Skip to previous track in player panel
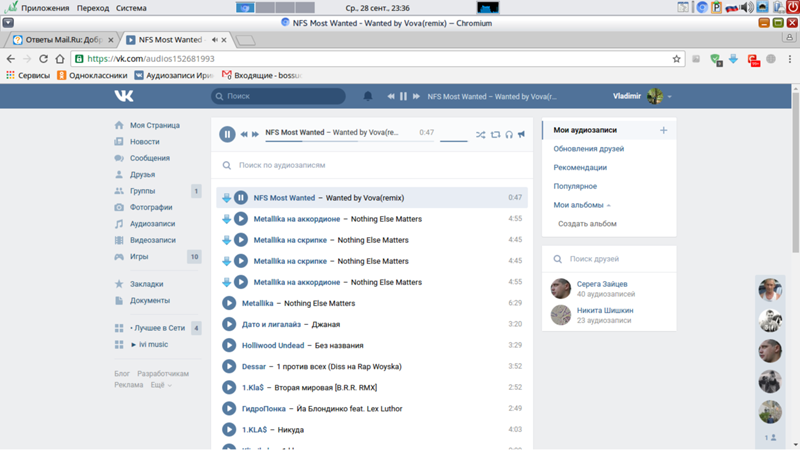800x450 pixels. (x=244, y=134)
